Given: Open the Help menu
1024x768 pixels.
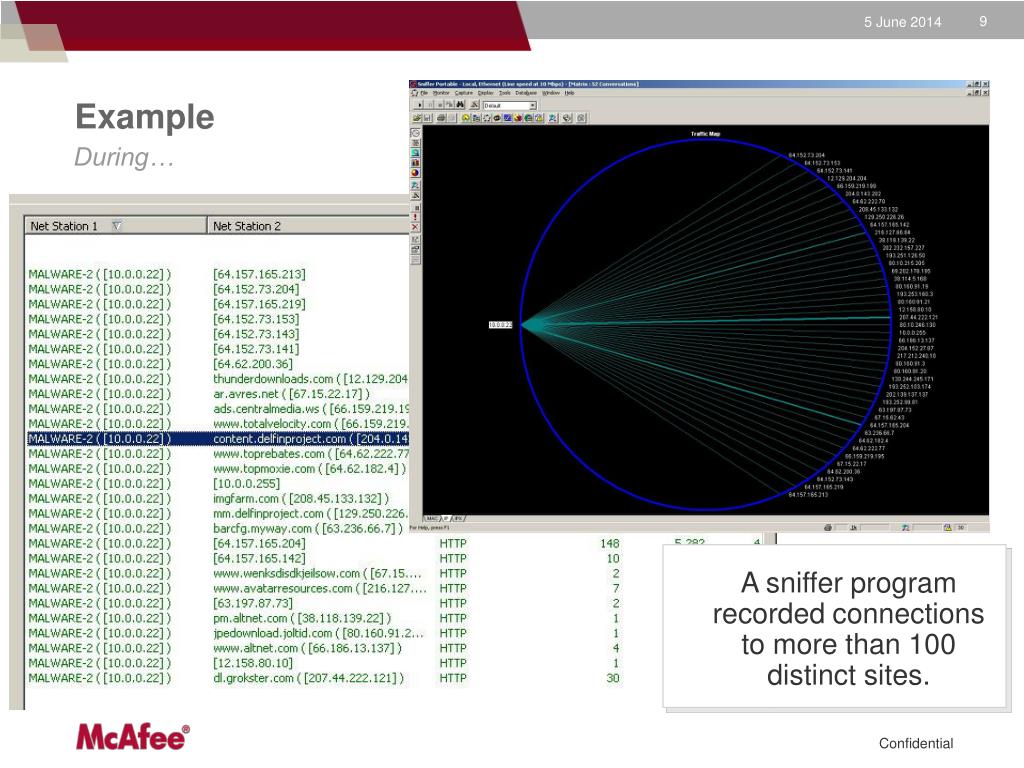Looking at the screenshot, I should (x=569, y=93).
